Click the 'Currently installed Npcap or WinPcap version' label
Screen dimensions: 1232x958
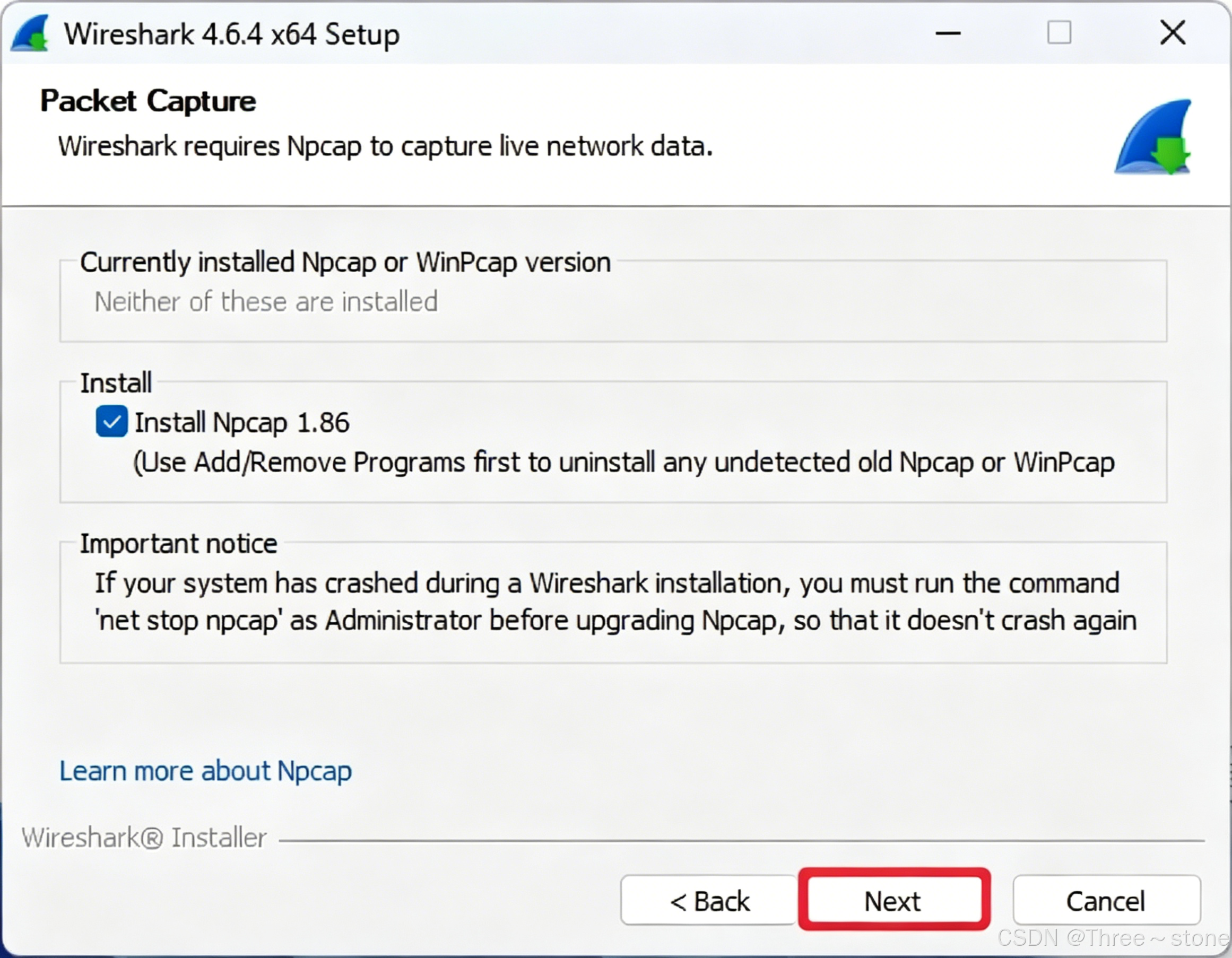click(x=345, y=262)
